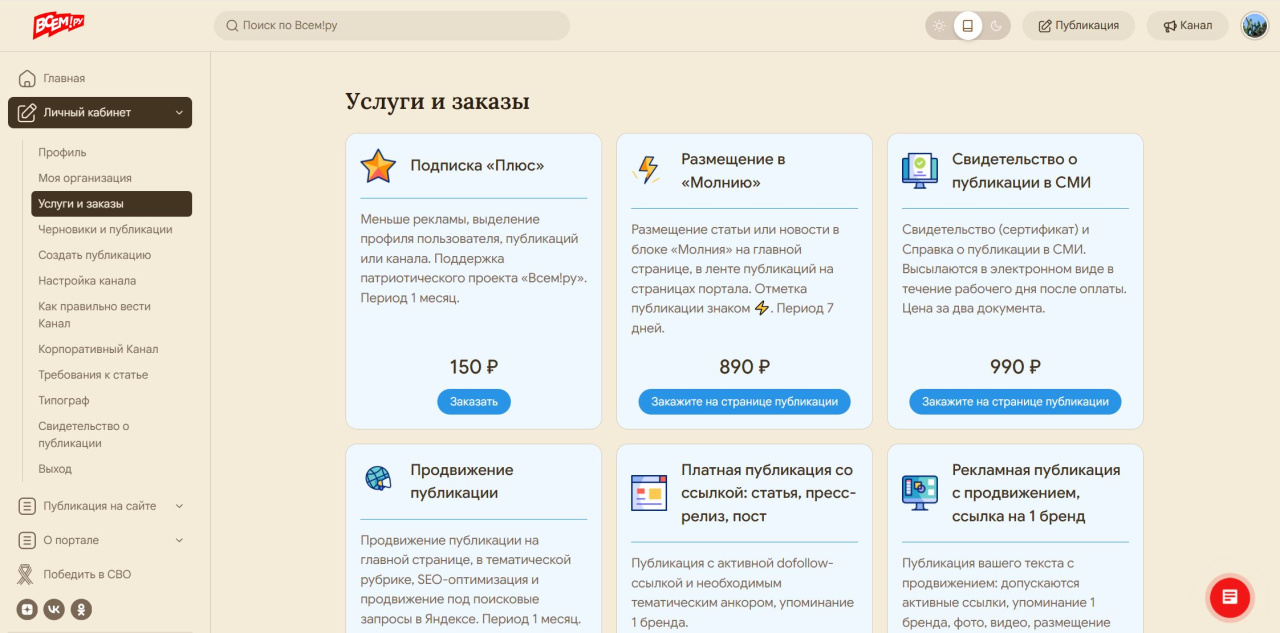Click the О портале list icon
This screenshot has height=633, width=1280.
point(27,540)
